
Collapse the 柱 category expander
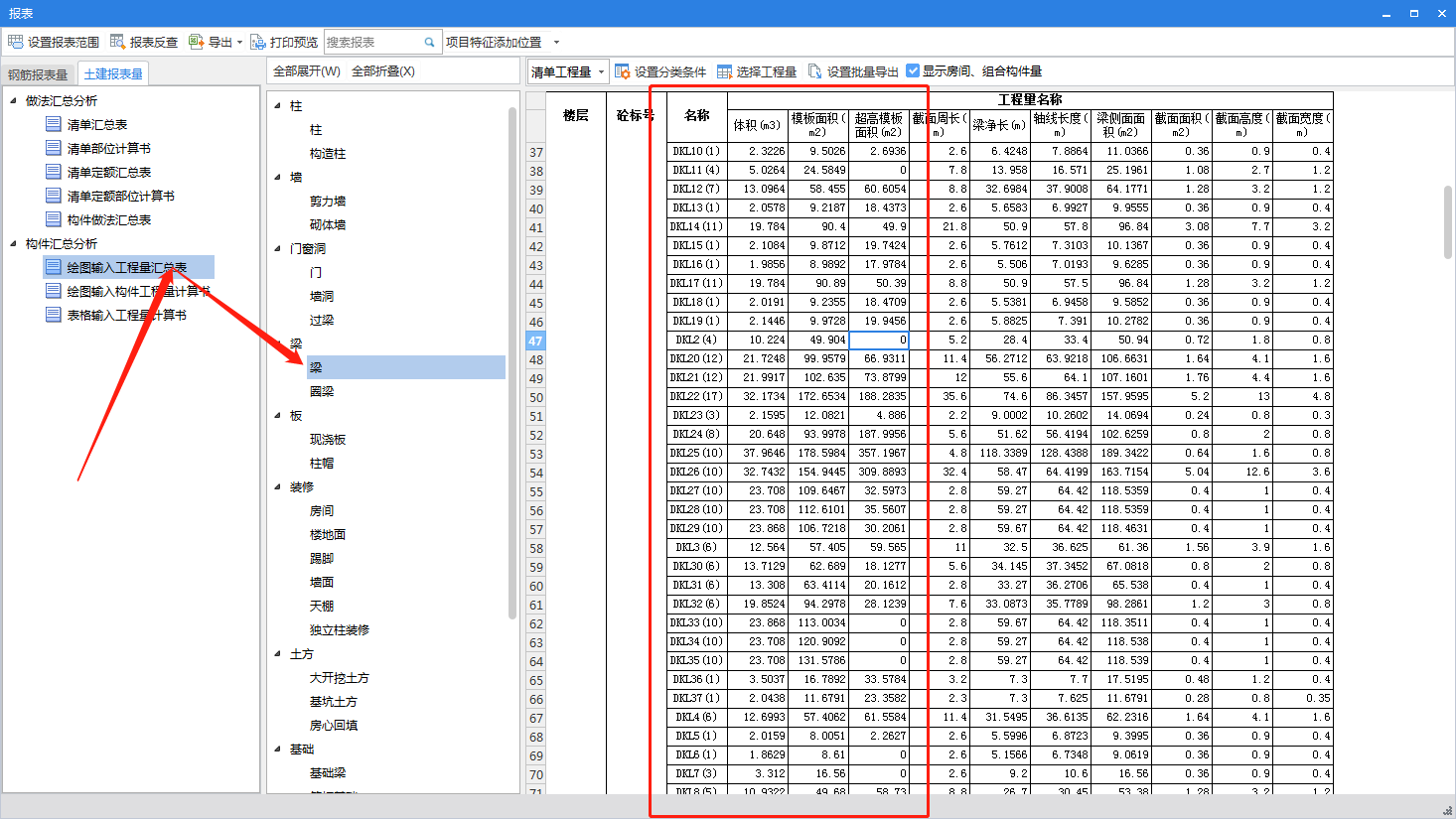278,105
